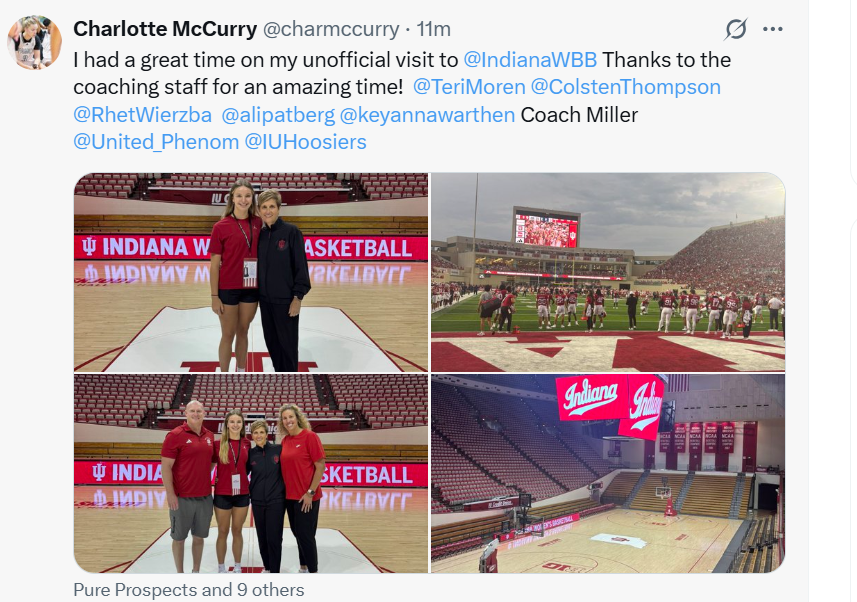
Task: Click the Grok slashed-circle icon
Action: pos(736,29)
